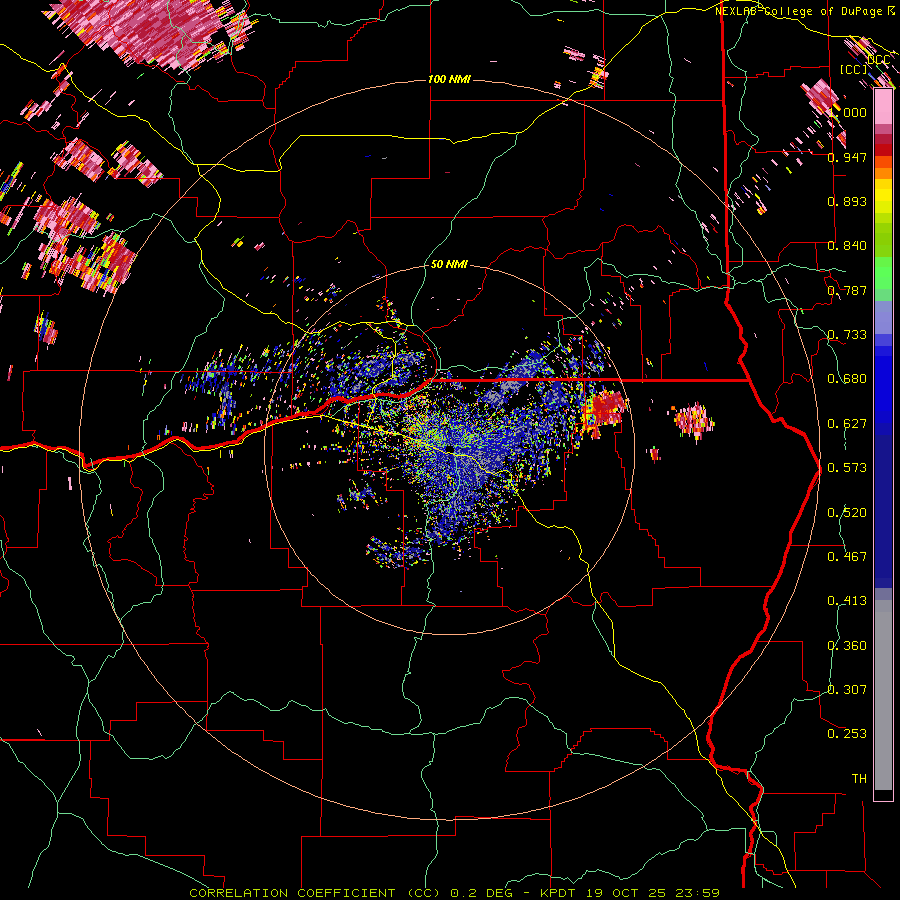Viewport: 900px width, 900px height.
Task: Click the 0.253 legend value
Action: coord(847,734)
